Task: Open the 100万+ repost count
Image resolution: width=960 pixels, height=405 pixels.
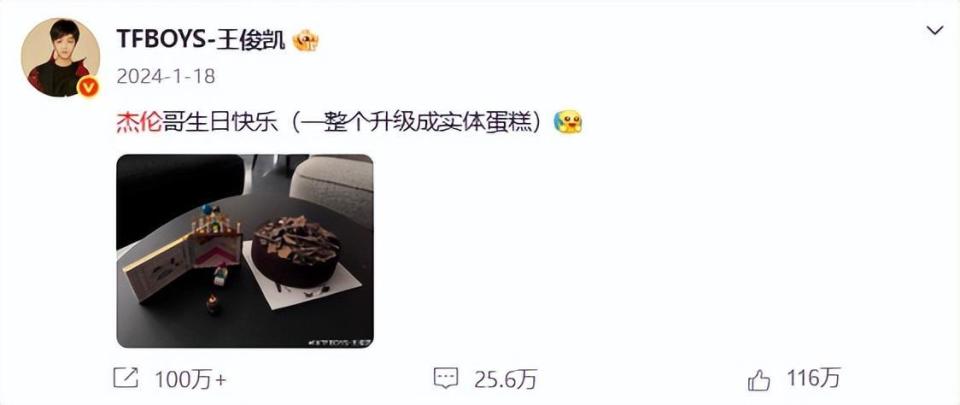Action: pyautogui.click(x=190, y=380)
